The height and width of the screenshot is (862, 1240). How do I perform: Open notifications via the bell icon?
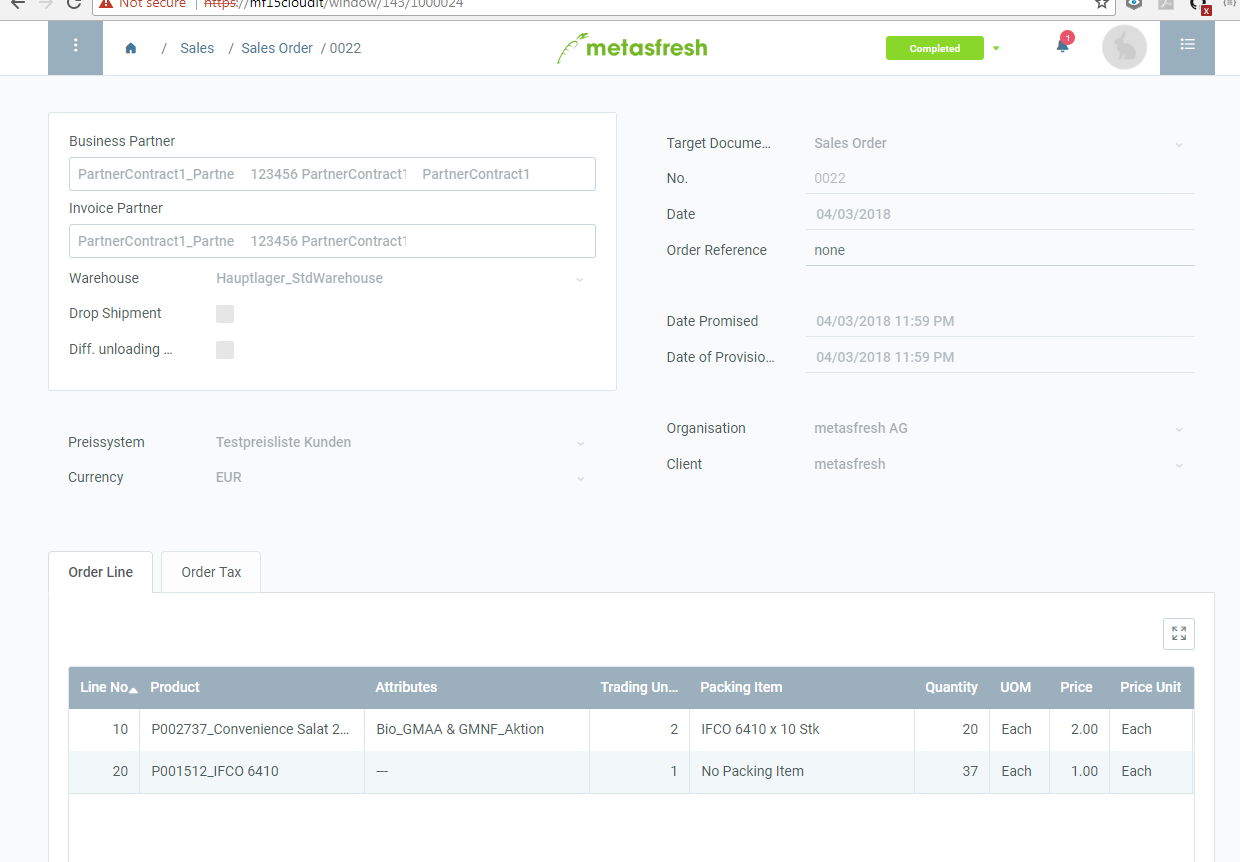(1060, 46)
